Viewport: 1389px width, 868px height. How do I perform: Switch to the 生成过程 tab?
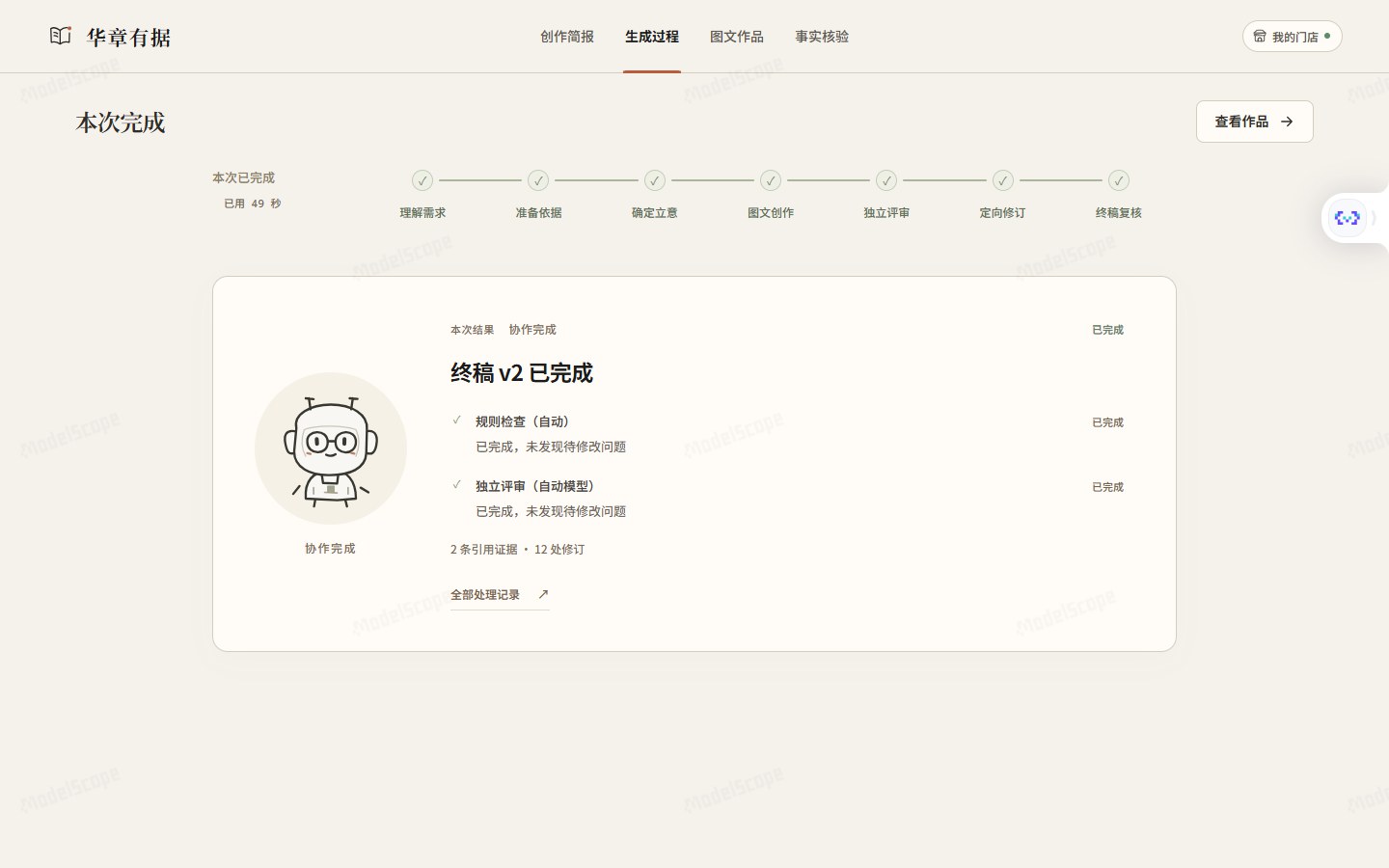652,37
